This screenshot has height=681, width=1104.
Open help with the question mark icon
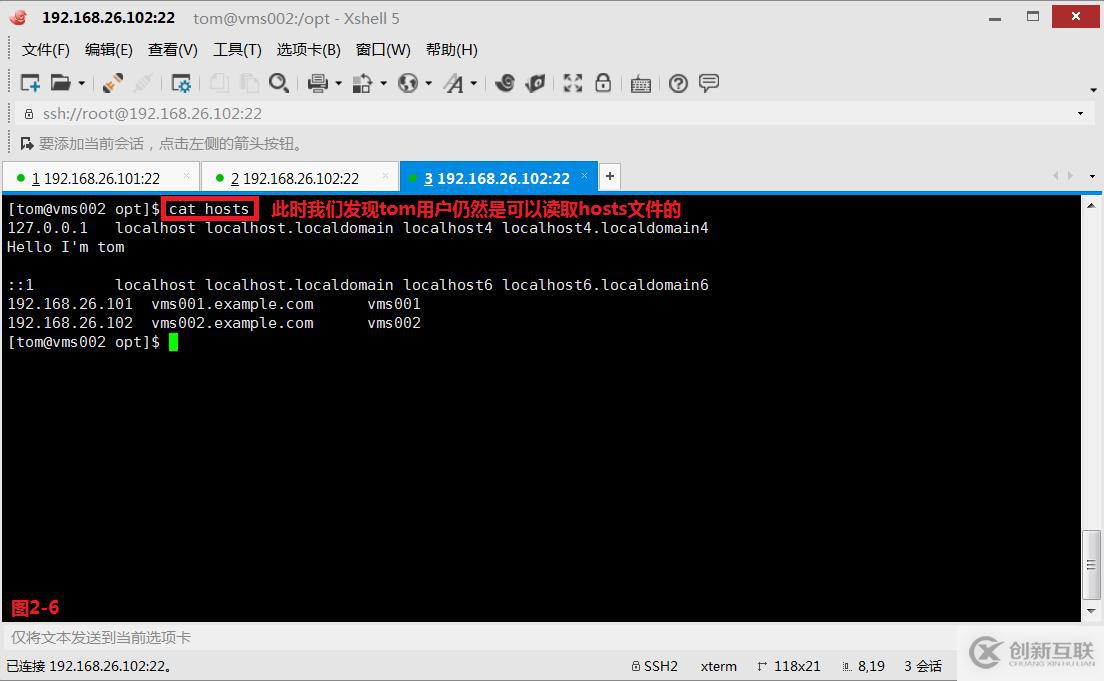678,84
